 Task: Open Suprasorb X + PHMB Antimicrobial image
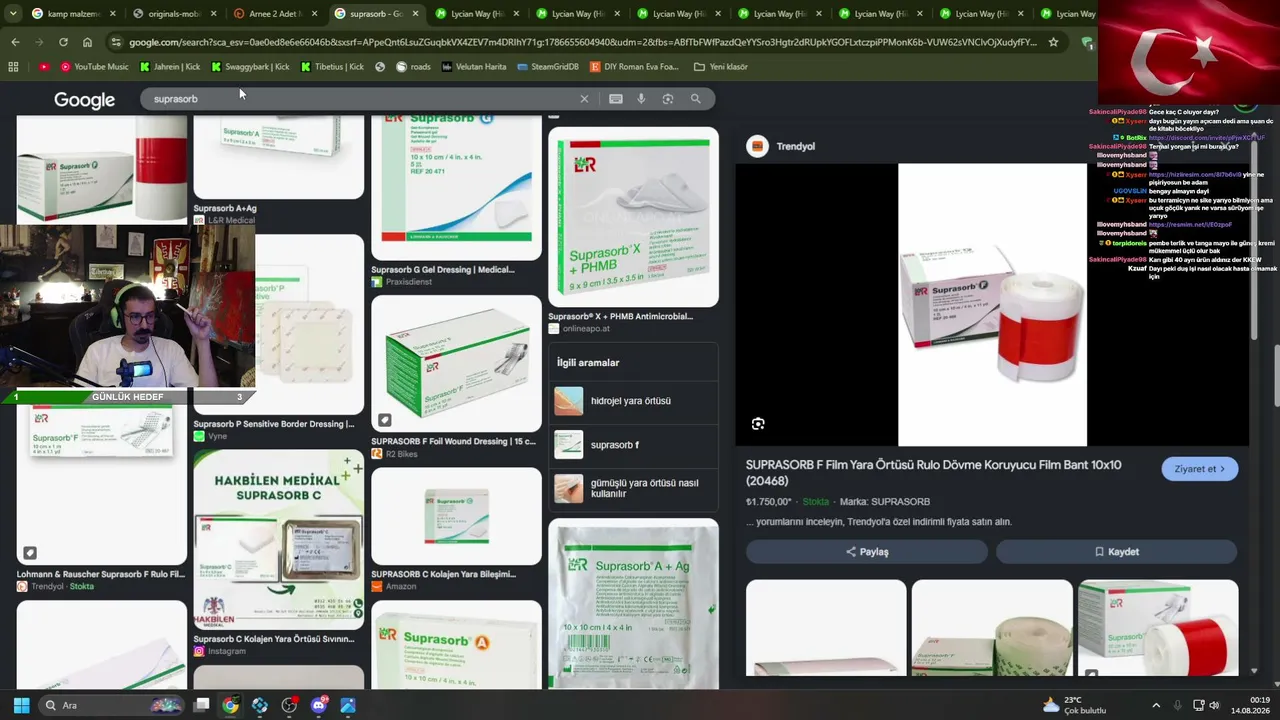(x=633, y=217)
